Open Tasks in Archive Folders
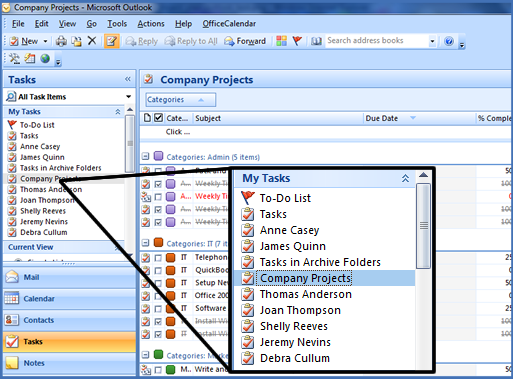 pyautogui.click(x=61, y=168)
